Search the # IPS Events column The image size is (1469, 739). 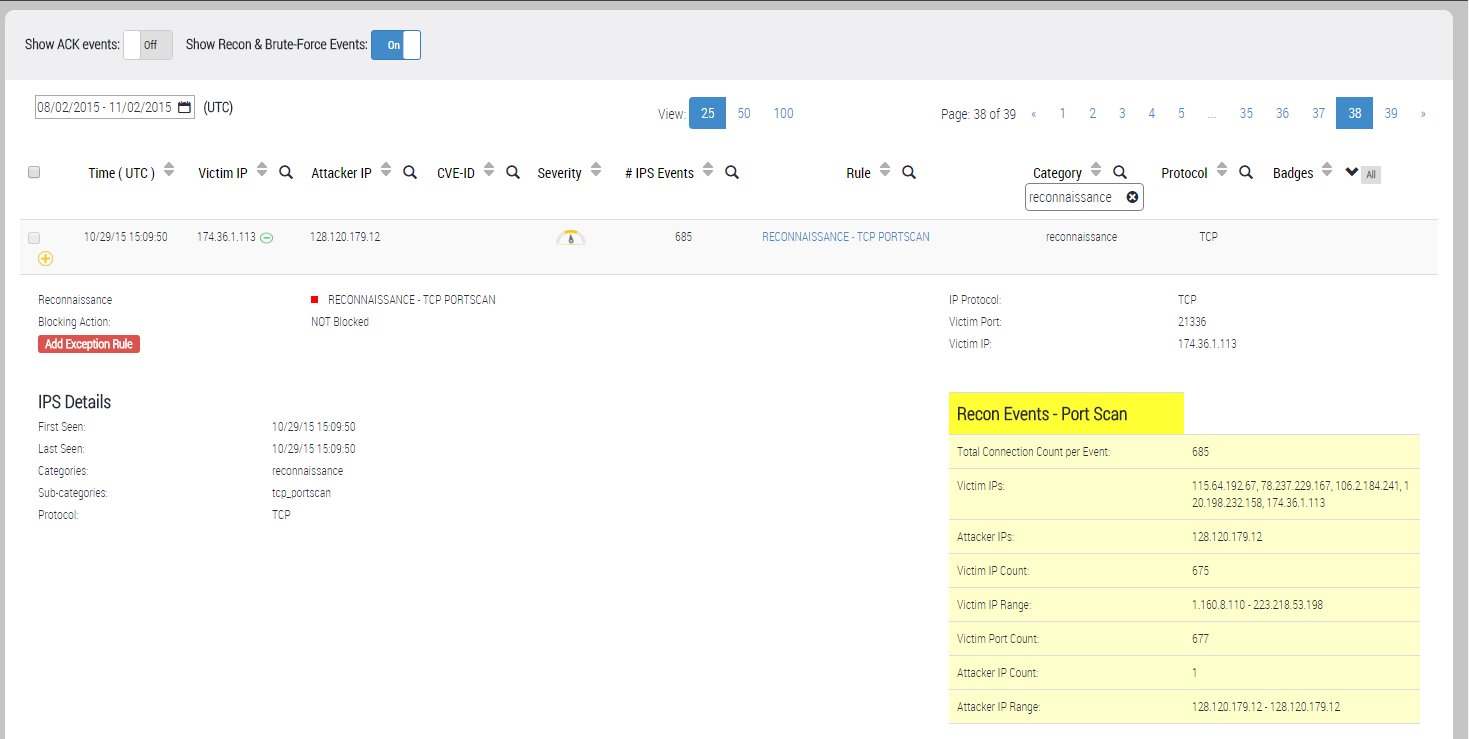click(732, 172)
